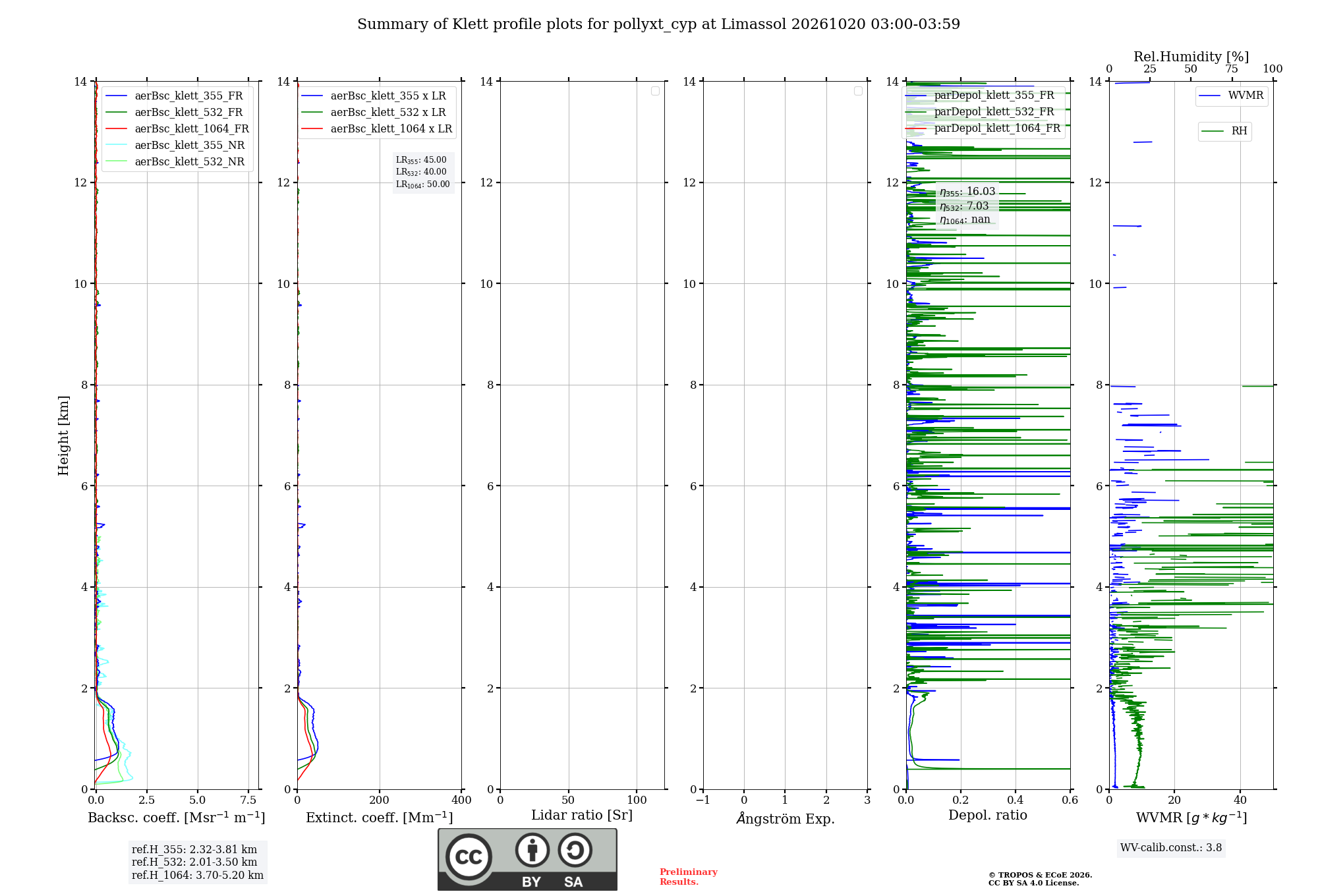Select the η1064: nan value

click(965, 220)
